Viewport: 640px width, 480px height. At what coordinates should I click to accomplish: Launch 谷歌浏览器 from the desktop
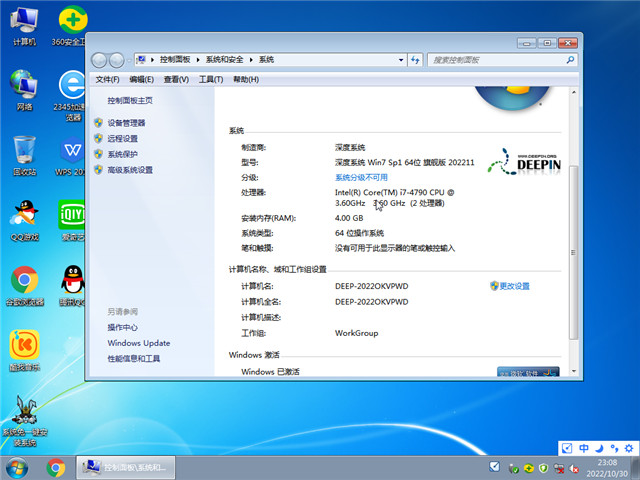(x=24, y=282)
